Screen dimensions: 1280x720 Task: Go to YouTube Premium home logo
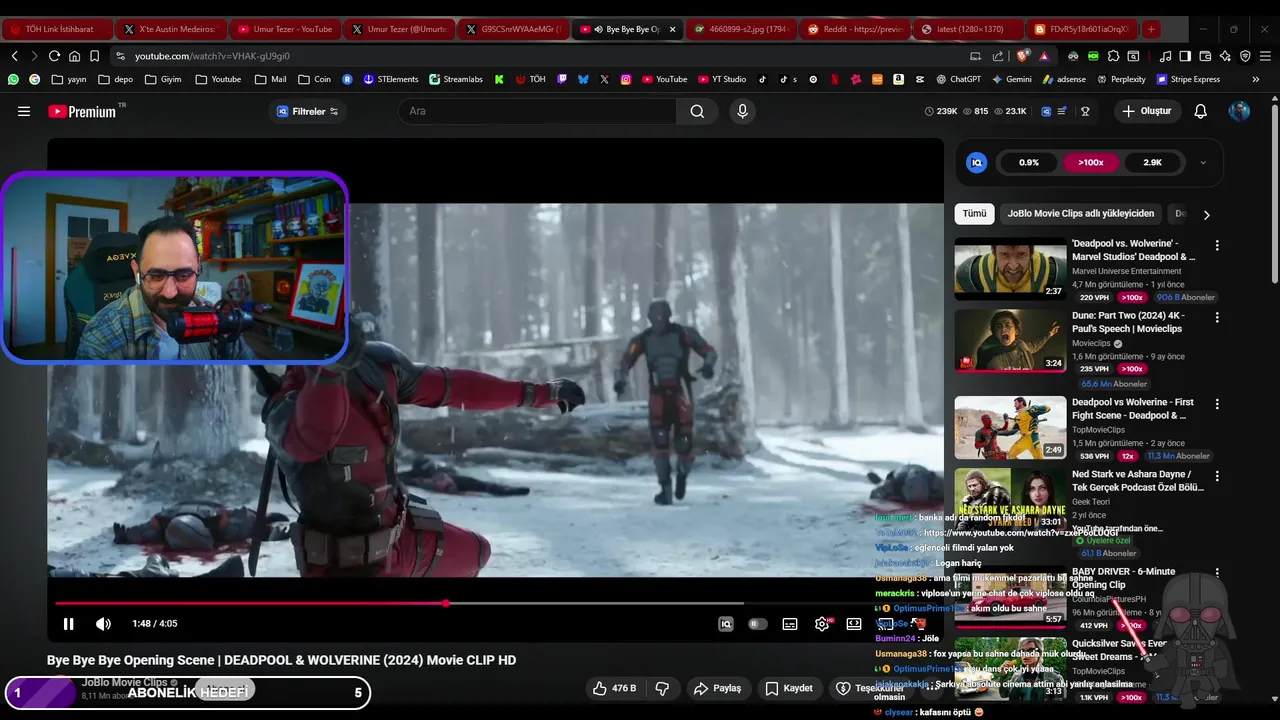click(84, 111)
